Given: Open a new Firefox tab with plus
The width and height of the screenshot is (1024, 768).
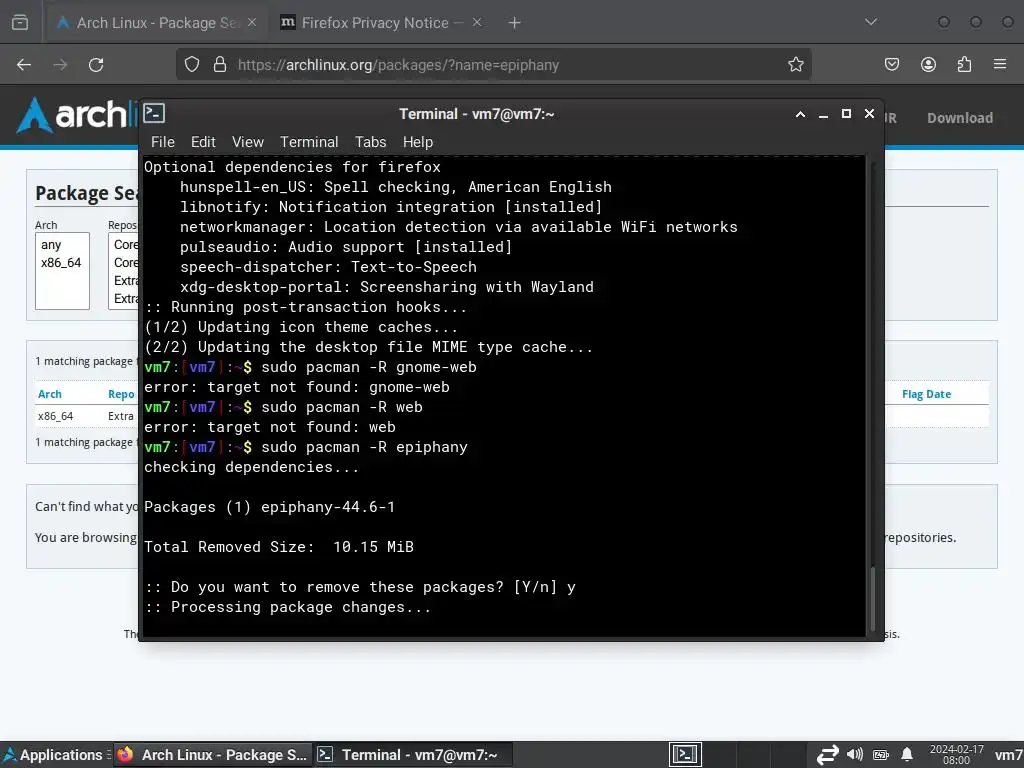Looking at the screenshot, I should [x=515, y=23].
